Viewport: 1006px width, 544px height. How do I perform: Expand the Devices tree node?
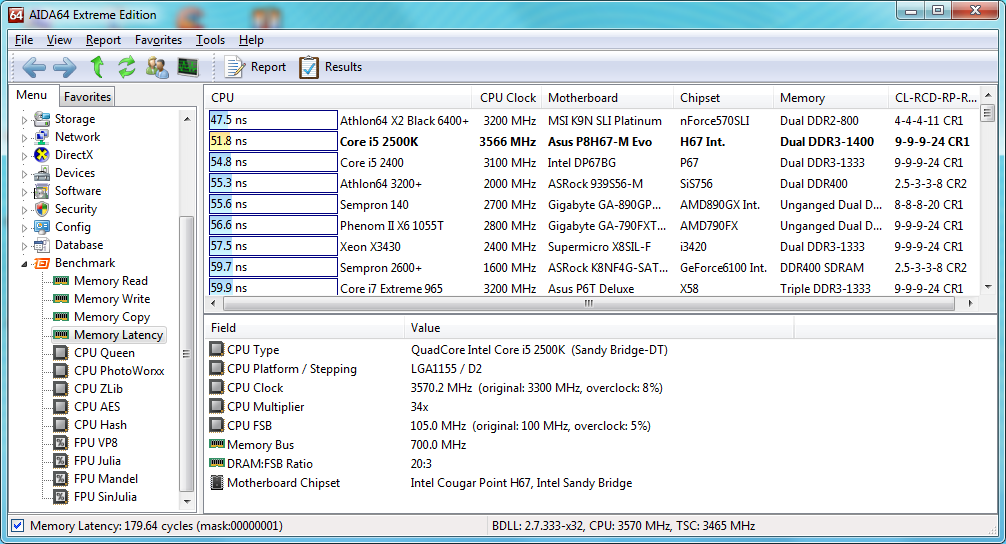(x=24, y=174)
